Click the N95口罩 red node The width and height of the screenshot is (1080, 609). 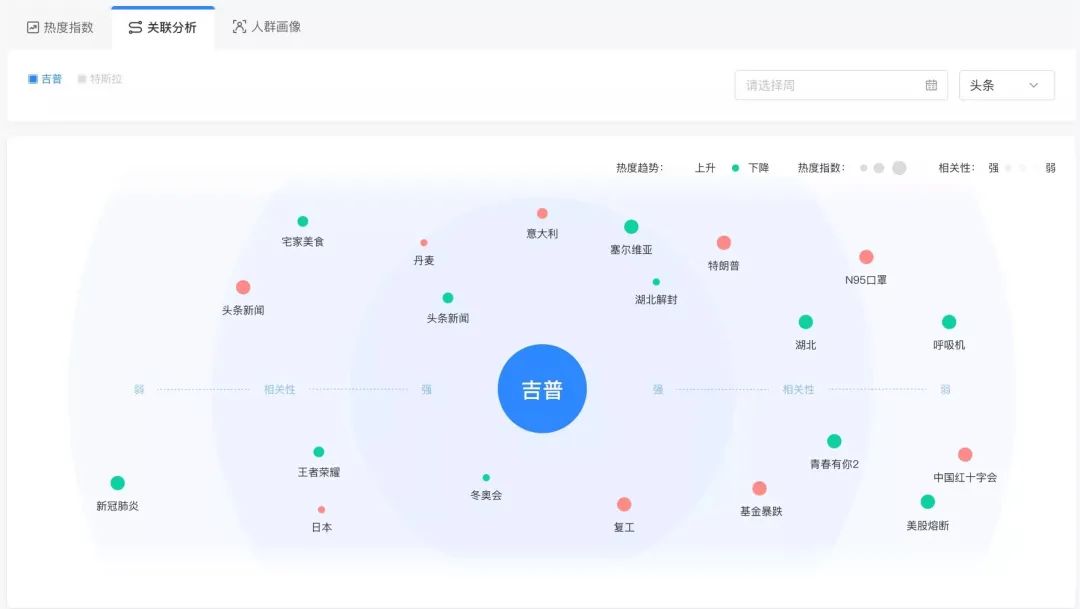(866, 257)
